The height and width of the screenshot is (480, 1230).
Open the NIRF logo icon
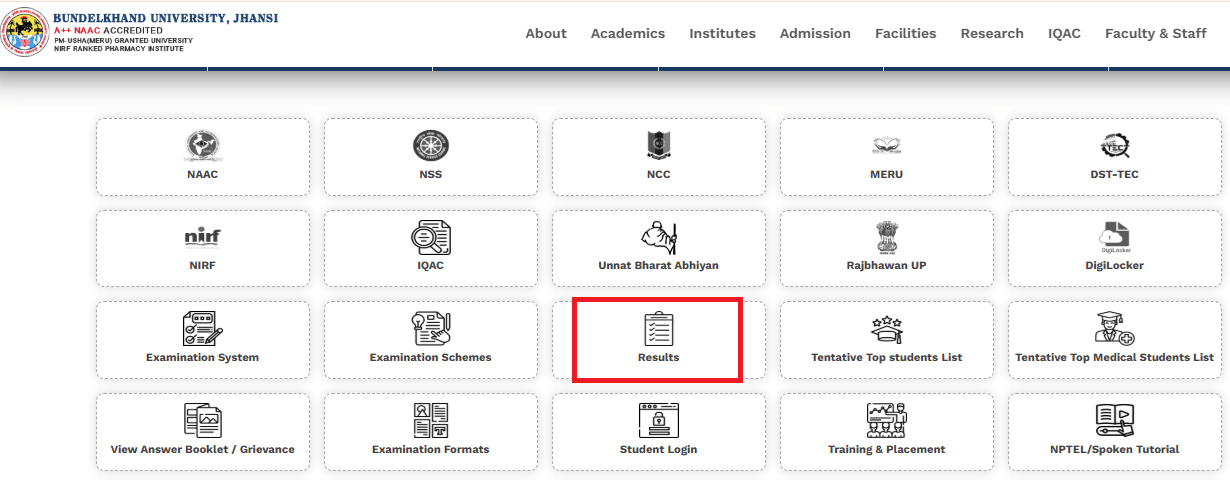(x=203, y=238)
